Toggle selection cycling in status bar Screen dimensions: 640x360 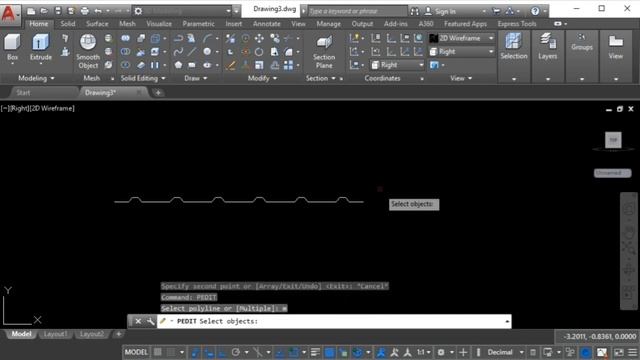pyautogui.click(x=343, y=352)
